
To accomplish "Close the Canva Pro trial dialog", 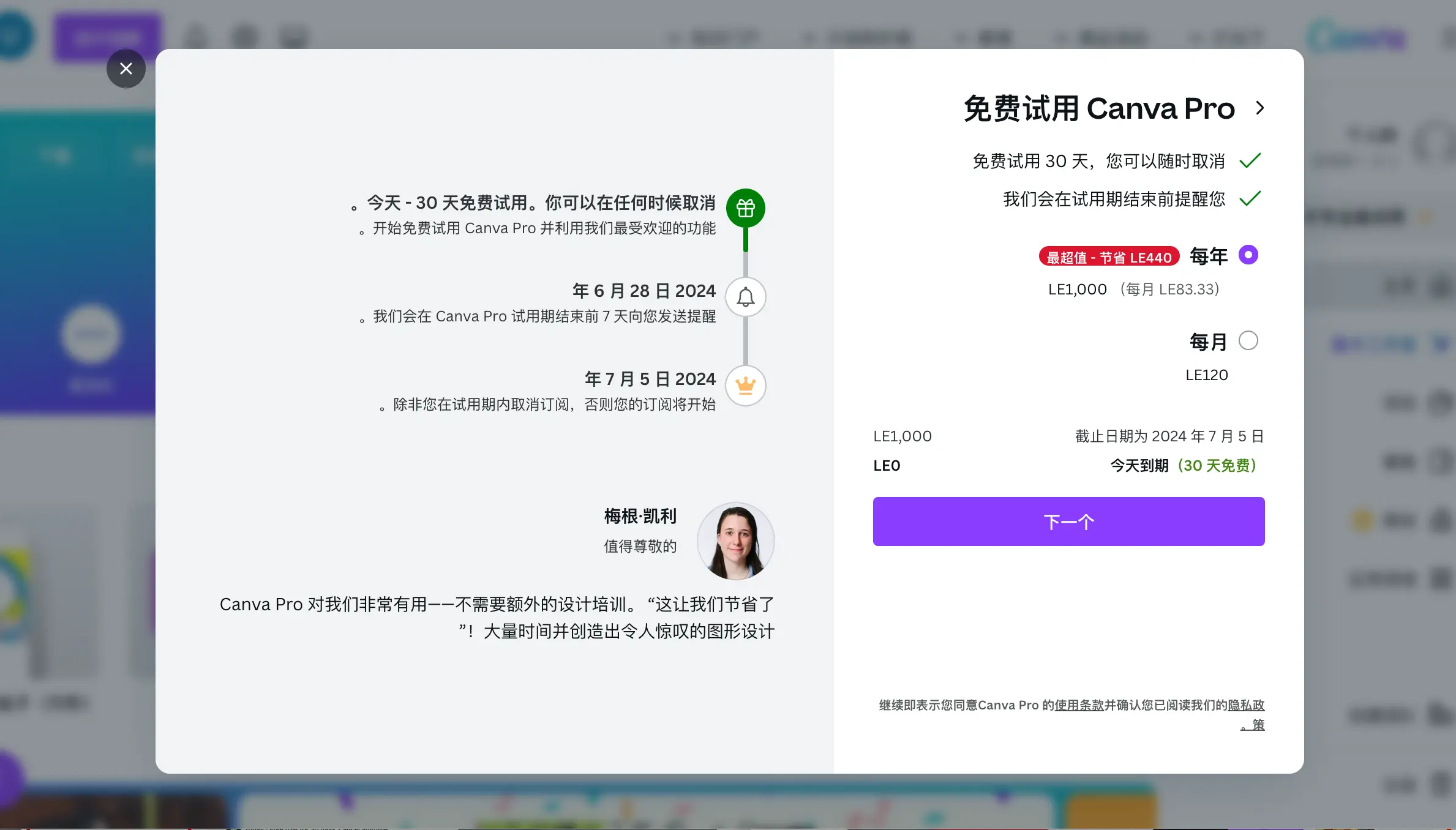I will click(126, 69).
